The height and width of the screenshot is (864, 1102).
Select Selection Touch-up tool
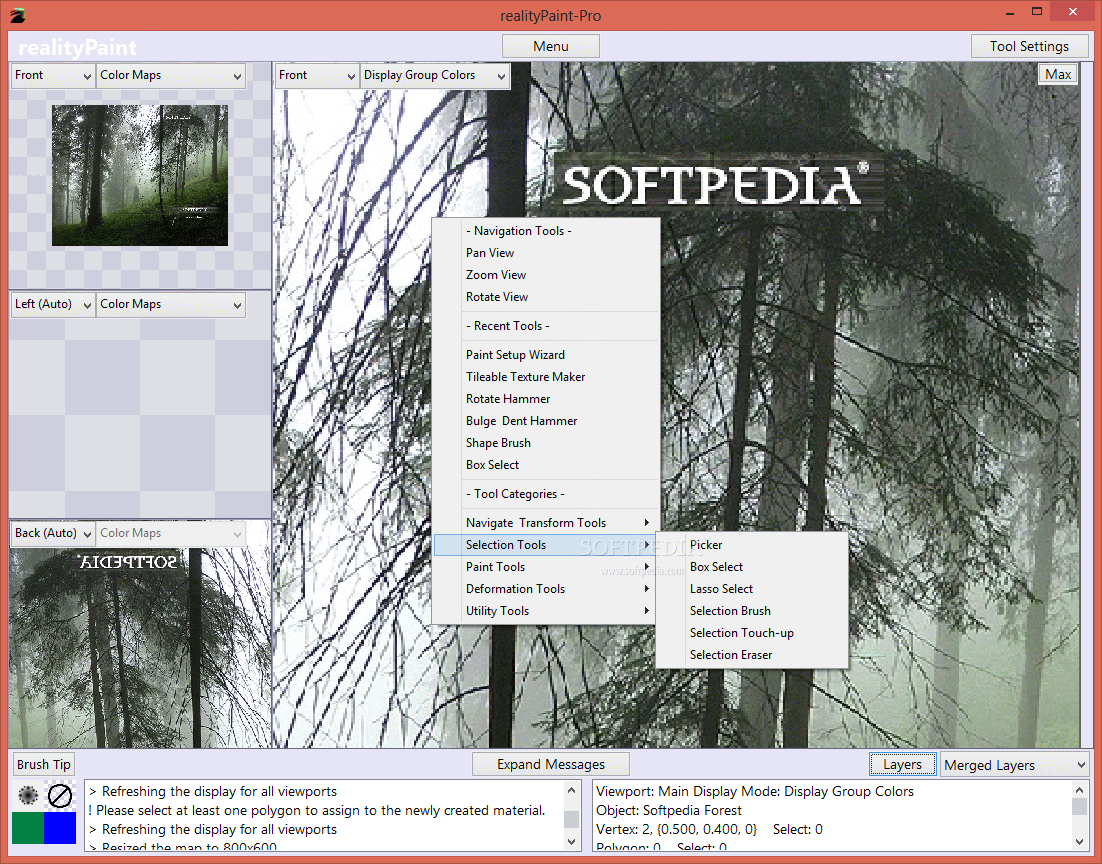752,633
